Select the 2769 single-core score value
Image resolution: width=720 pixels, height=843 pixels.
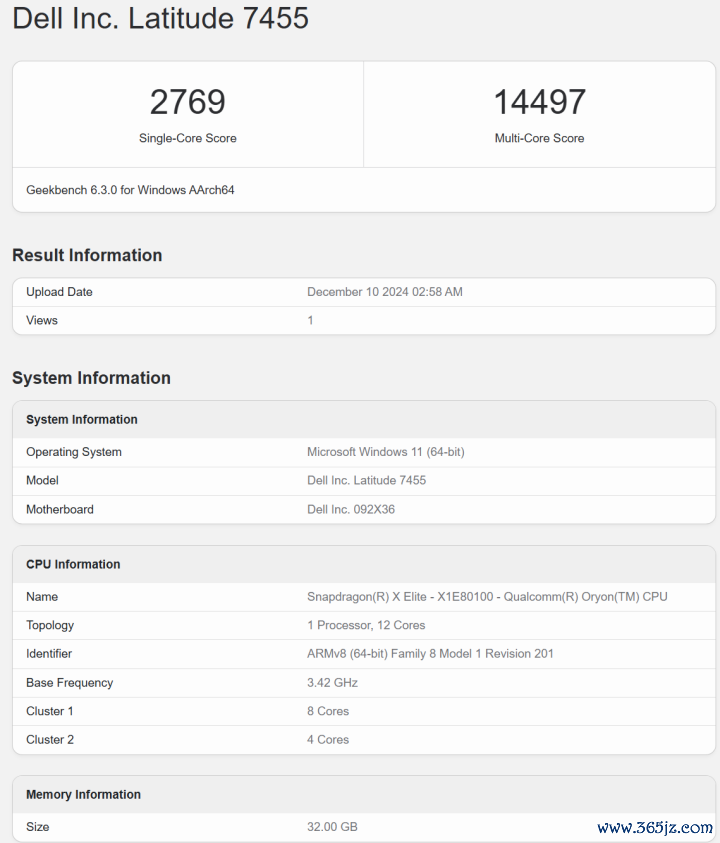[x=188, y=102]
